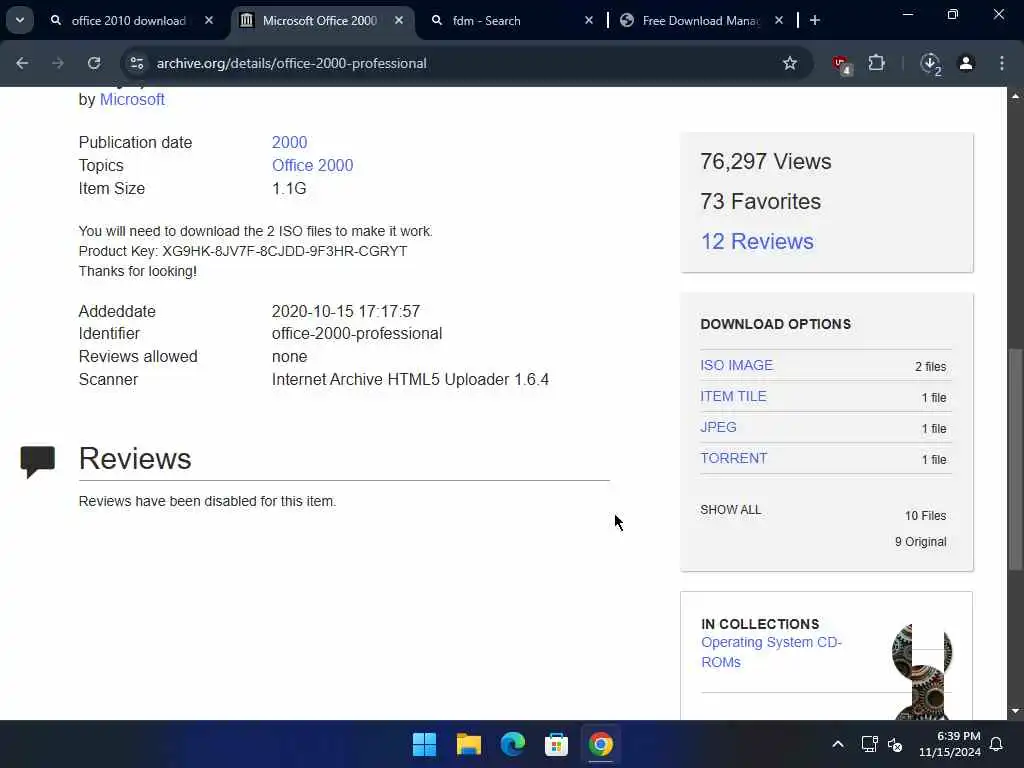Open site information icon in address bar
Image resolution: width=1024 pixels, height=768 pixels.
(136, 63)
